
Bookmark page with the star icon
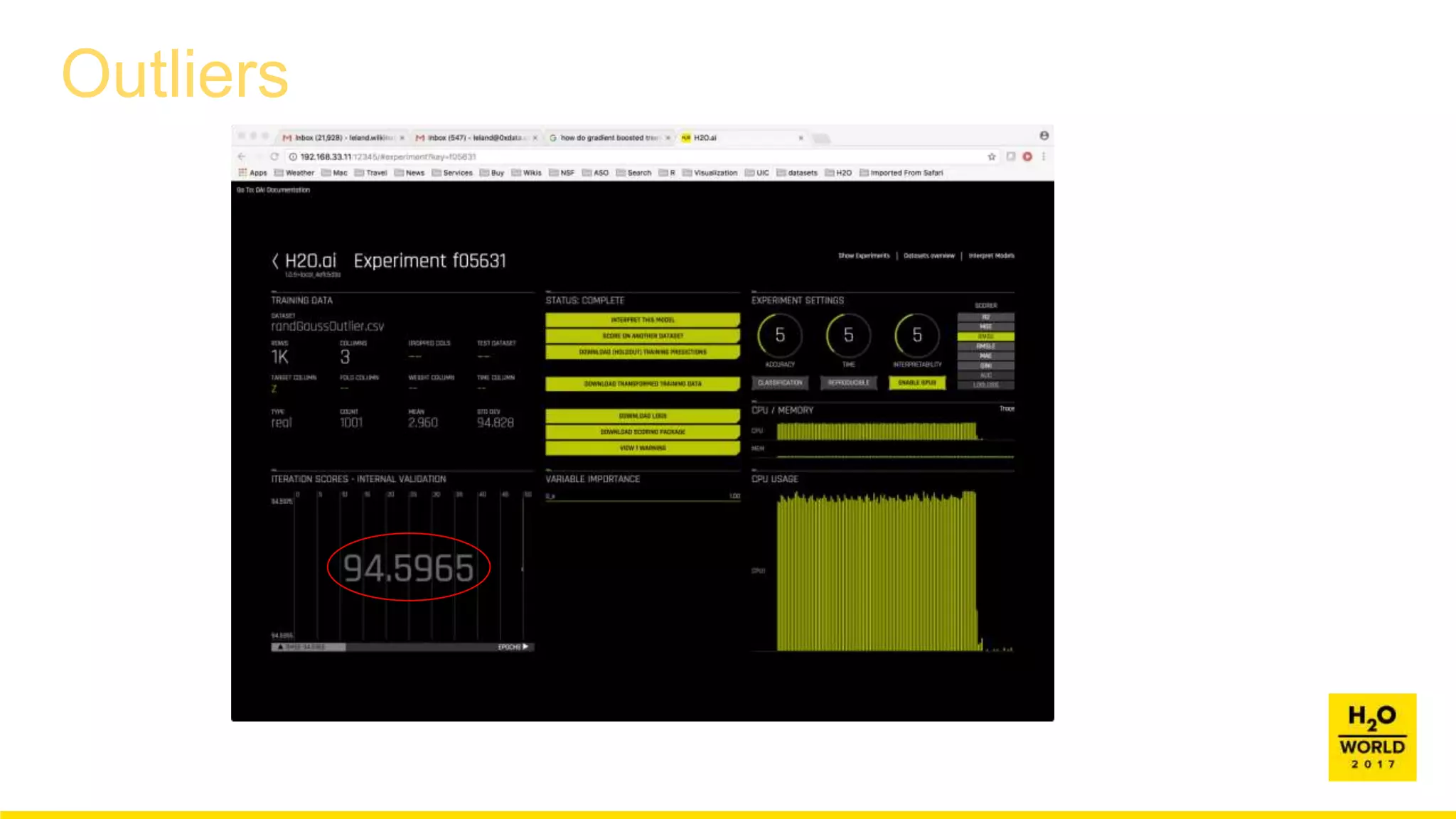(x=992, y=156)
